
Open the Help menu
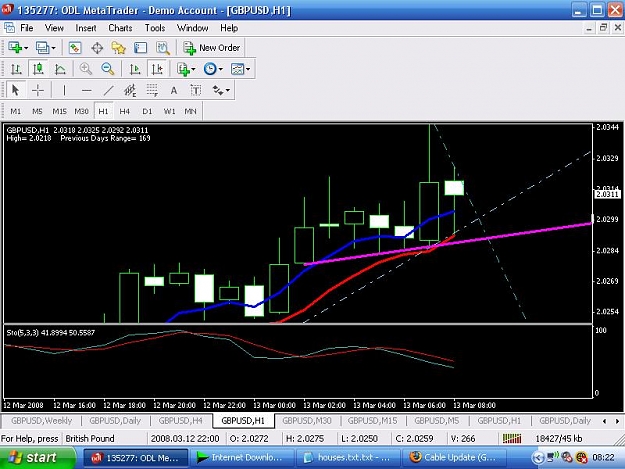point(229,28)
